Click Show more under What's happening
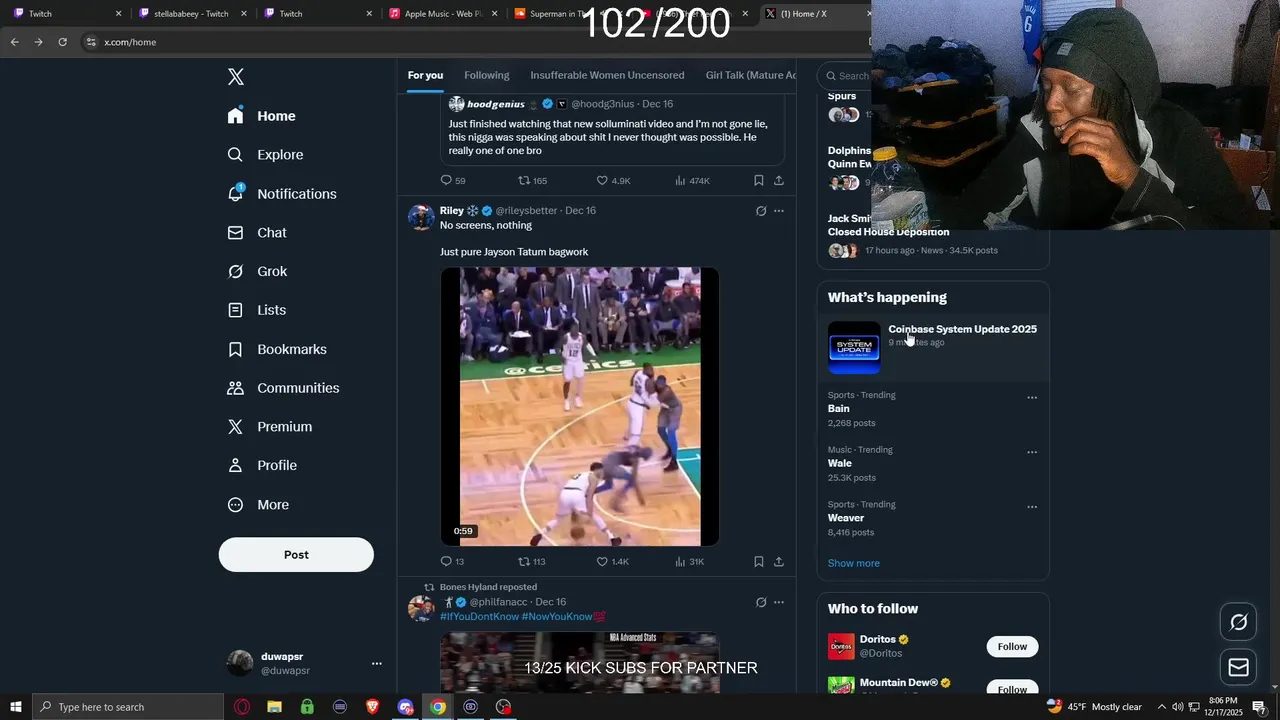 [854, 563]
